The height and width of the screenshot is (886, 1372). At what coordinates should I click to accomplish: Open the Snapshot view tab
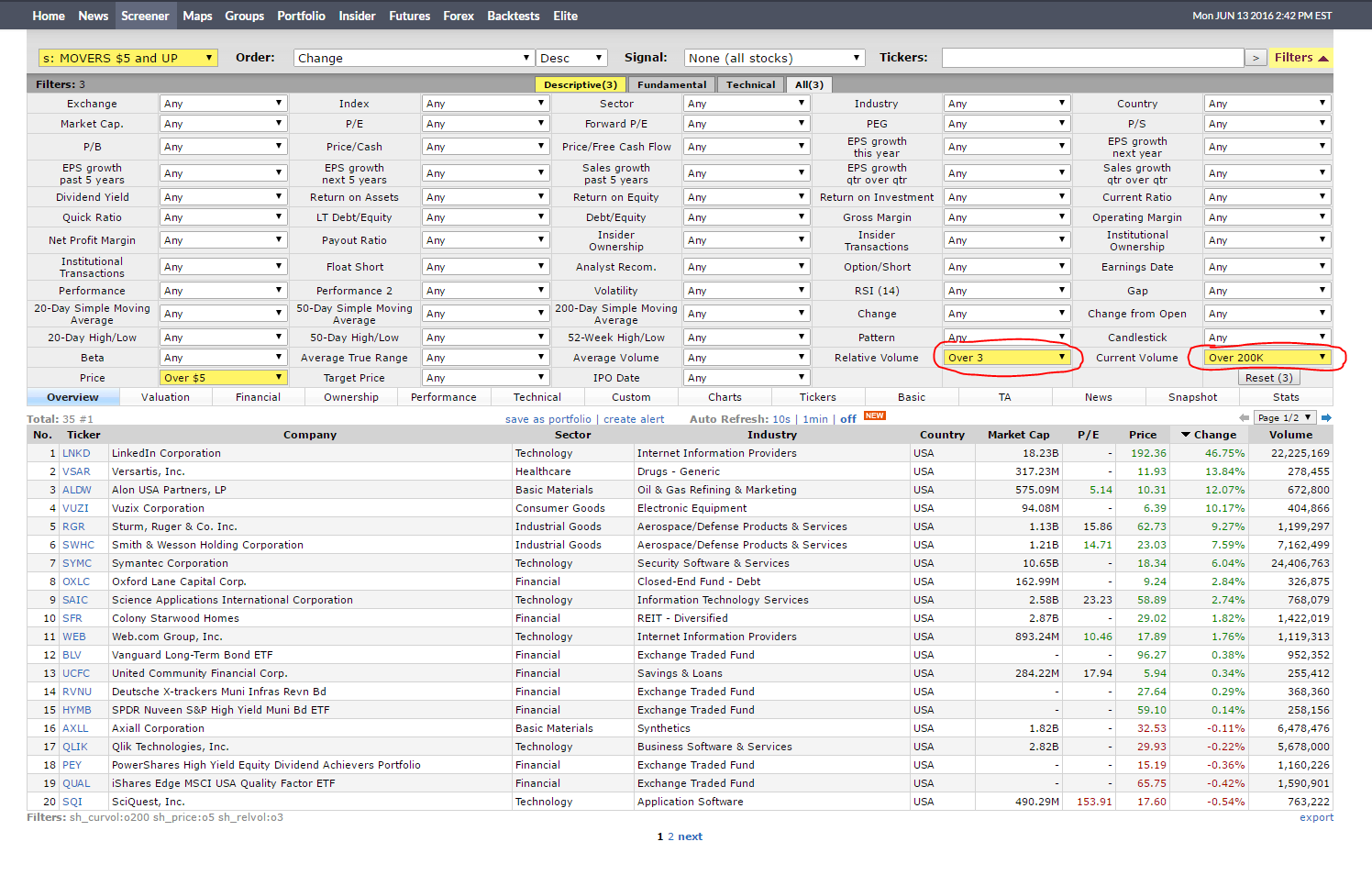pos(1193,397)
